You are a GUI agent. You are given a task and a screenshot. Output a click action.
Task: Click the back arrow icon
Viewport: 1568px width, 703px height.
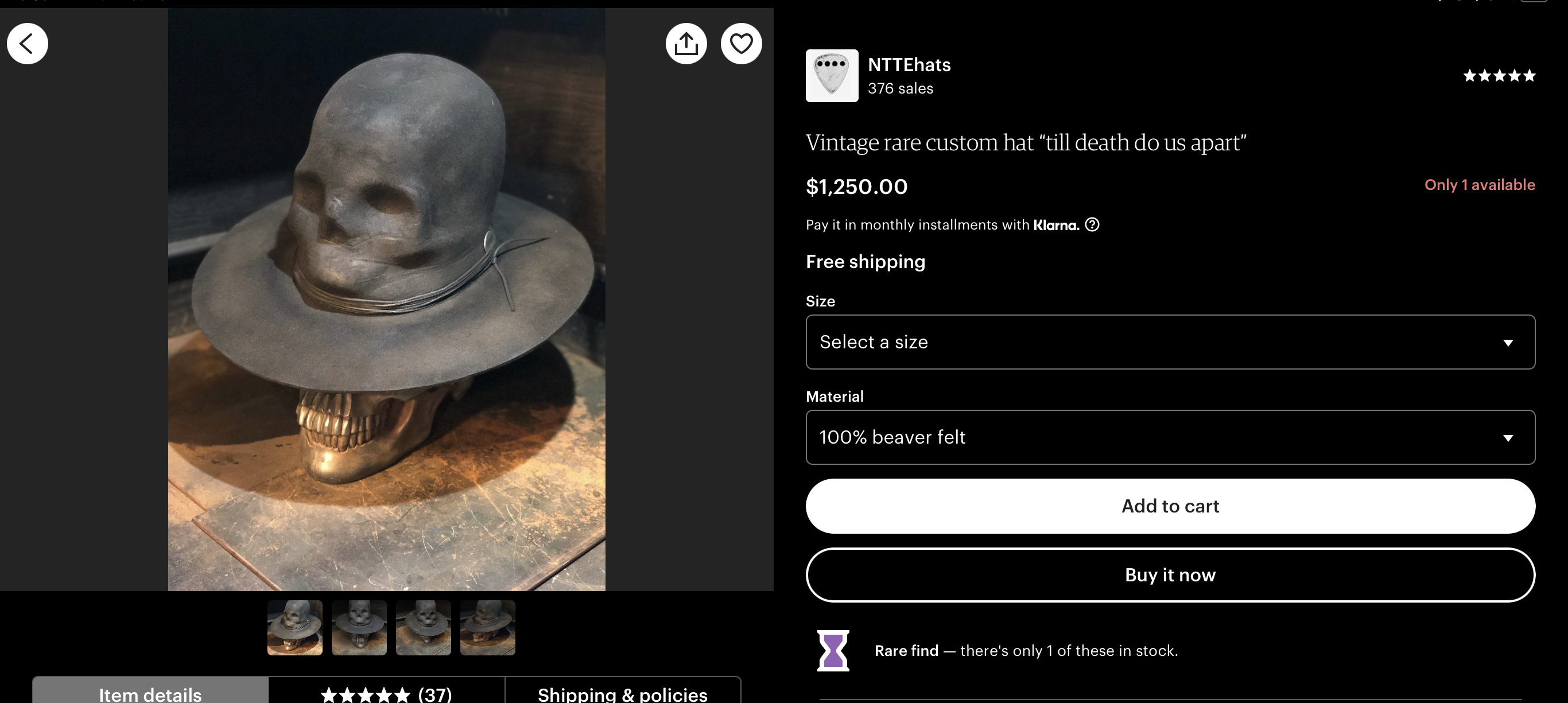tap(28, 44)
